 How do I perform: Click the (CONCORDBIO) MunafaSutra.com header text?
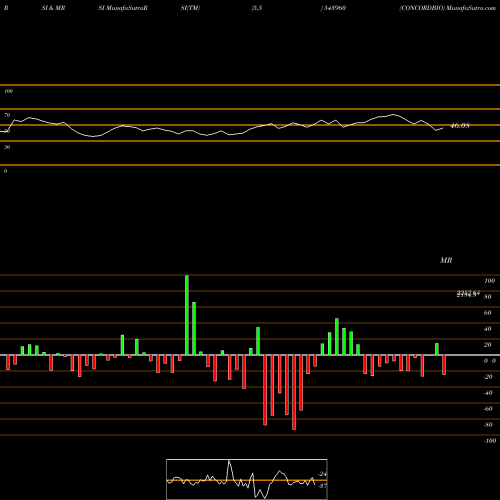click(448, 8)
